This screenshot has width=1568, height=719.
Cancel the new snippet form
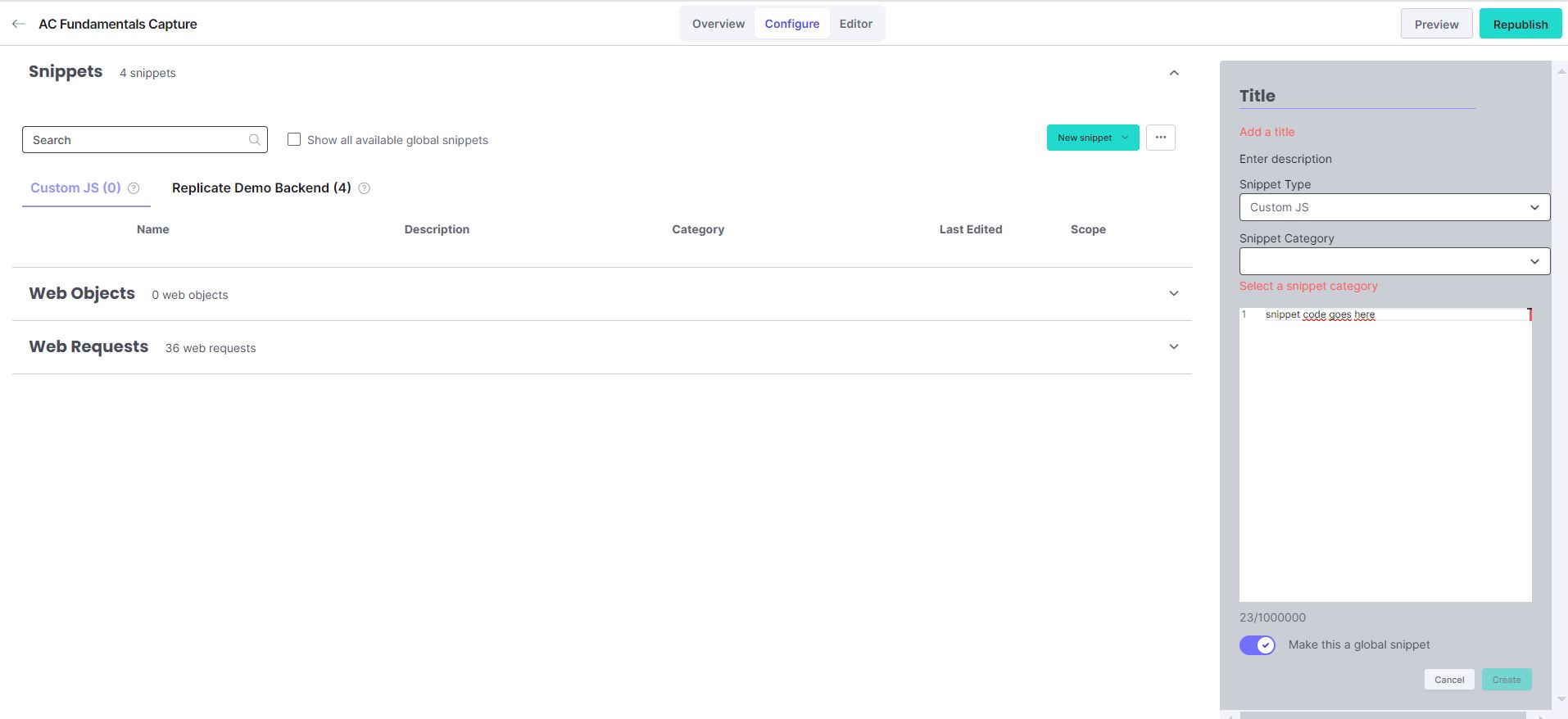coord(1449,680)
